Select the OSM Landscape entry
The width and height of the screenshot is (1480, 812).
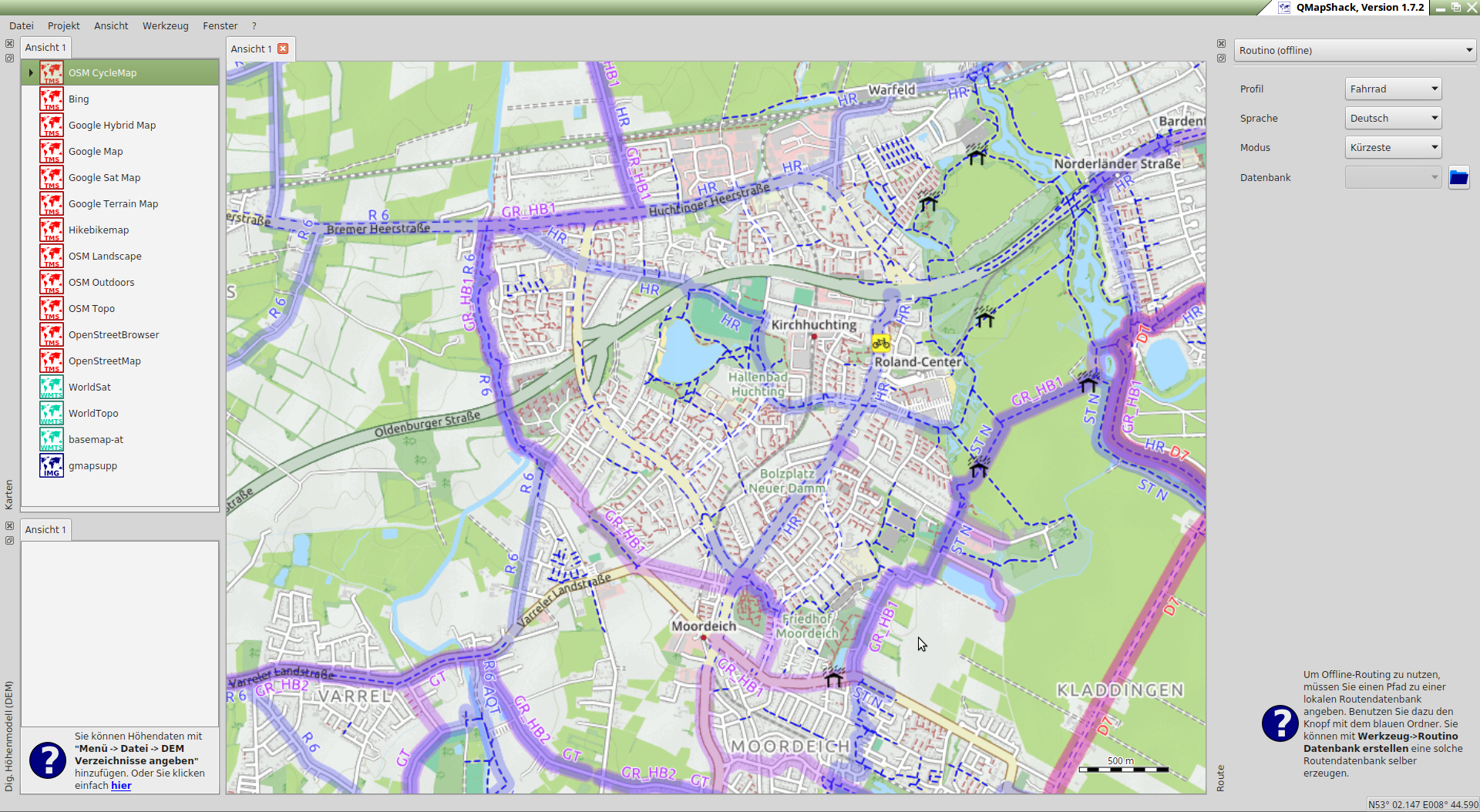click(x=119, y=256)
